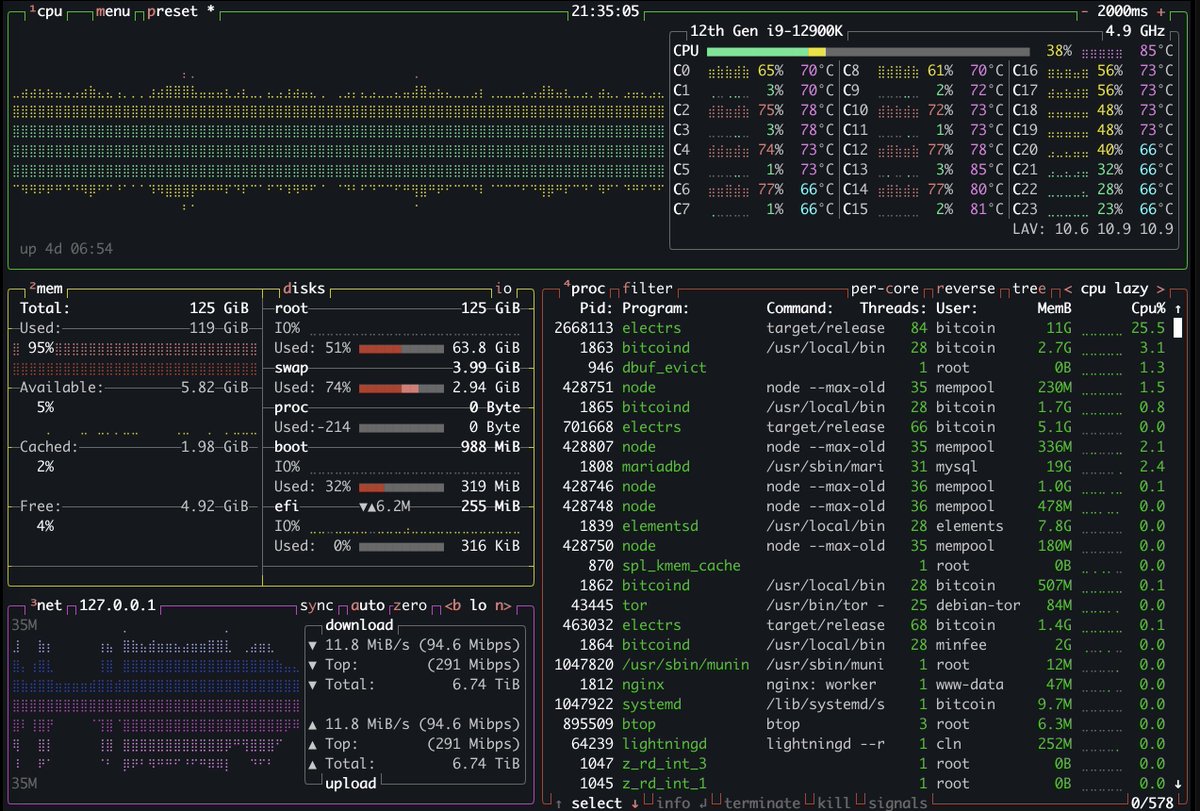Click zero to reset network totals

click(410, 605)
